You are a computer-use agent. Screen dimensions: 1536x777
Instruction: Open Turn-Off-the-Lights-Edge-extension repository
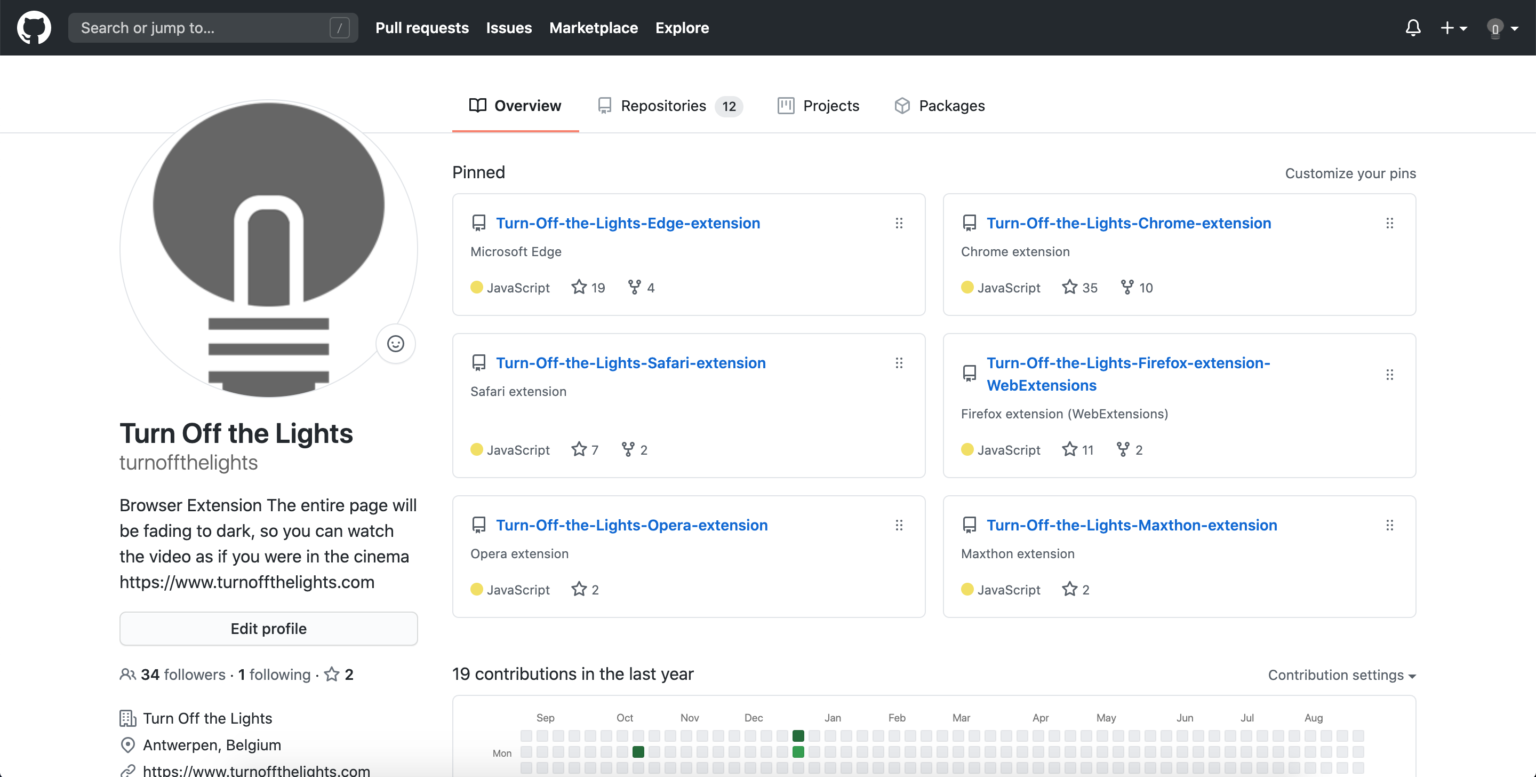click(628, 223)
